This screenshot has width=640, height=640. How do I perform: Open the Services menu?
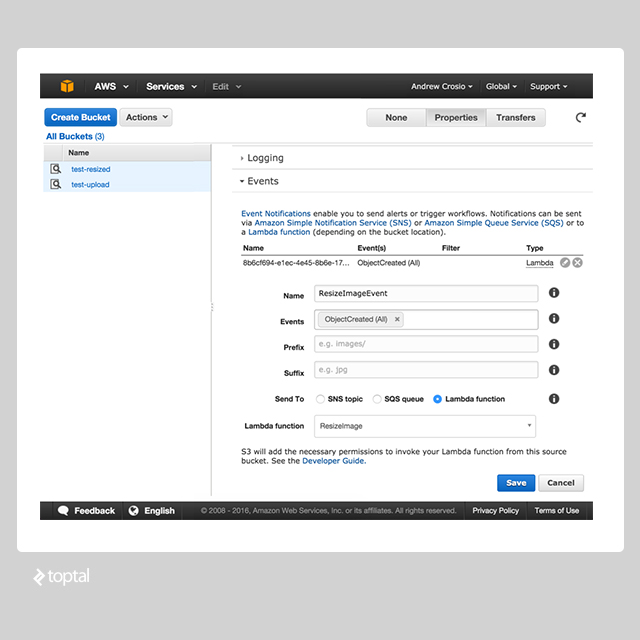[171, 87]
